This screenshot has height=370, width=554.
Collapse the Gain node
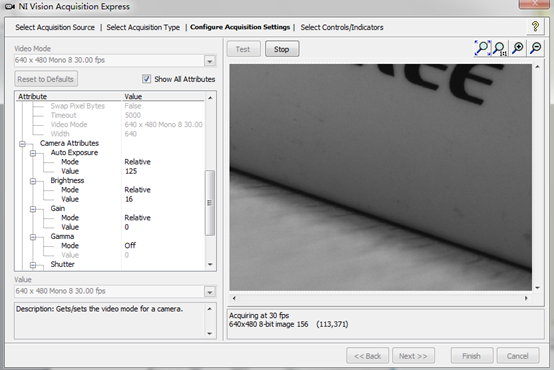pyautogui.click(x=33, y=209)
